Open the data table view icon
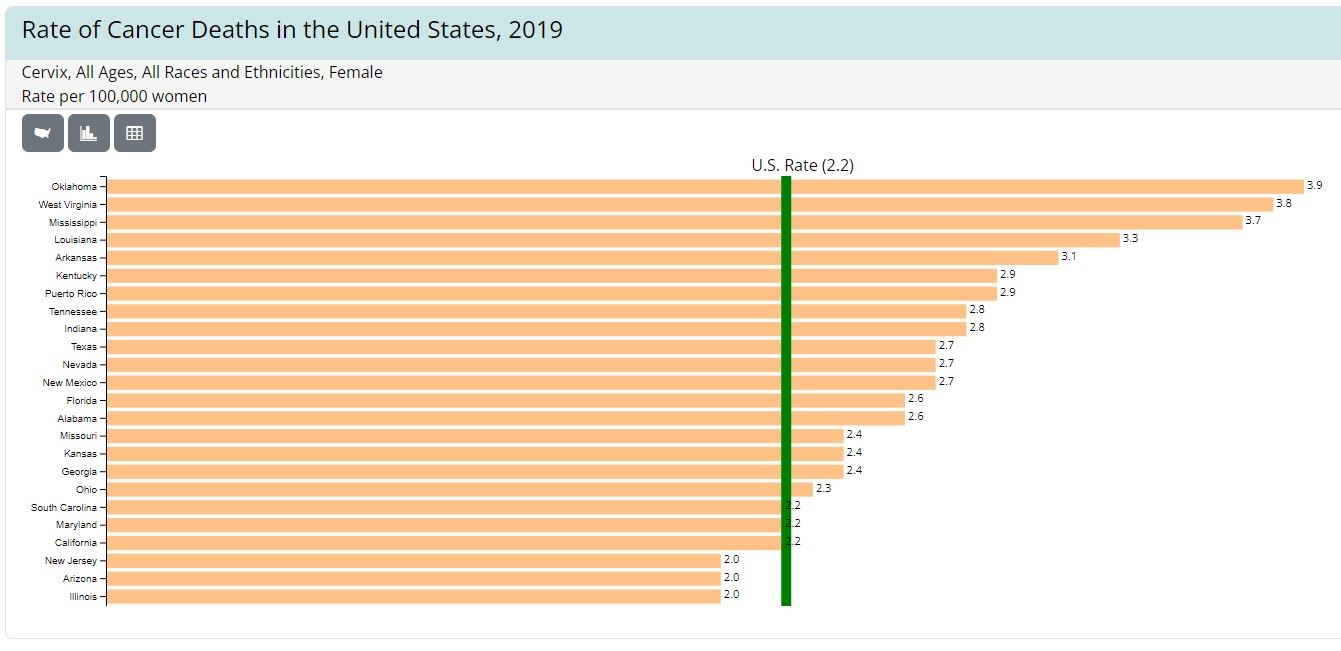The height and width of the screenshot is (651, 1341). tap(135, 133)
